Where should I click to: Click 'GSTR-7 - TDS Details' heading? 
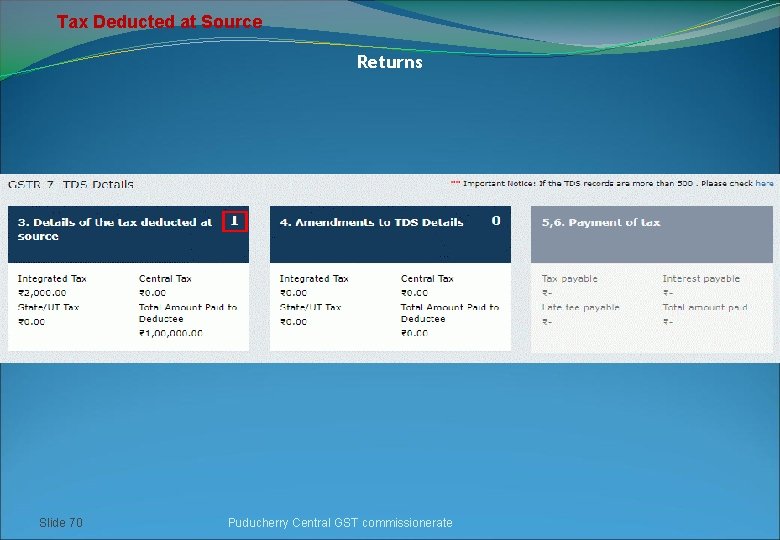(71, 184)
